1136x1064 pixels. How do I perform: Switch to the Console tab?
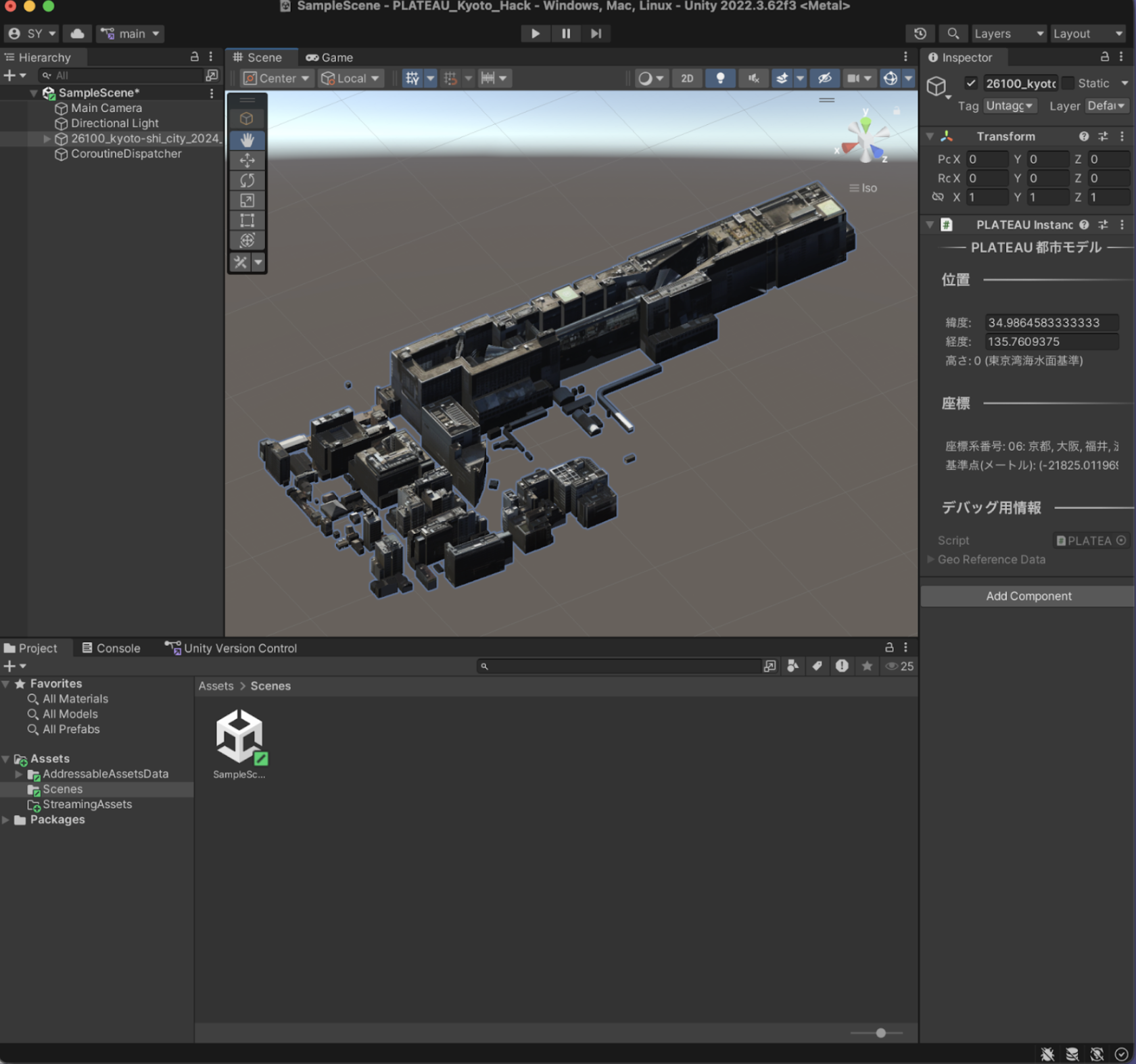[112, 648]
